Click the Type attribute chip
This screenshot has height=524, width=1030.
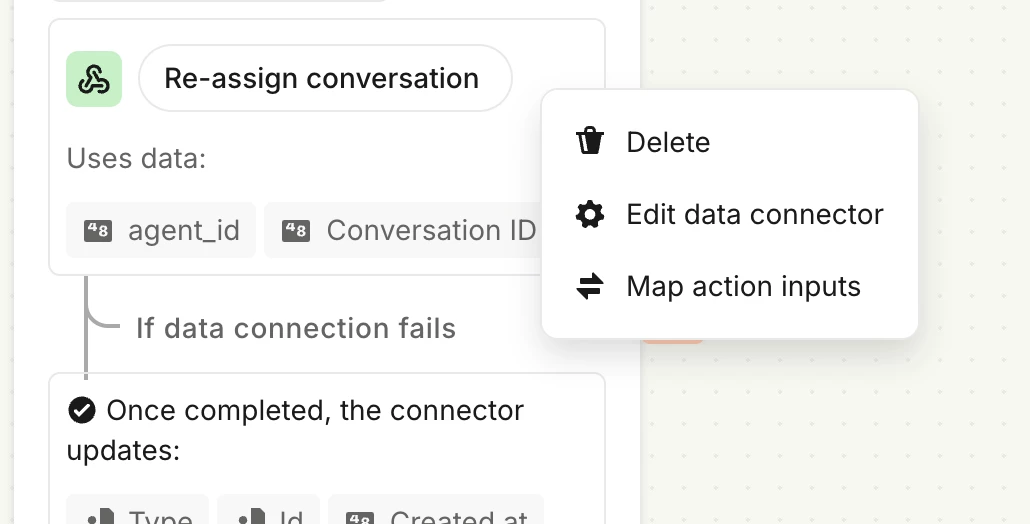click(138, 510)
